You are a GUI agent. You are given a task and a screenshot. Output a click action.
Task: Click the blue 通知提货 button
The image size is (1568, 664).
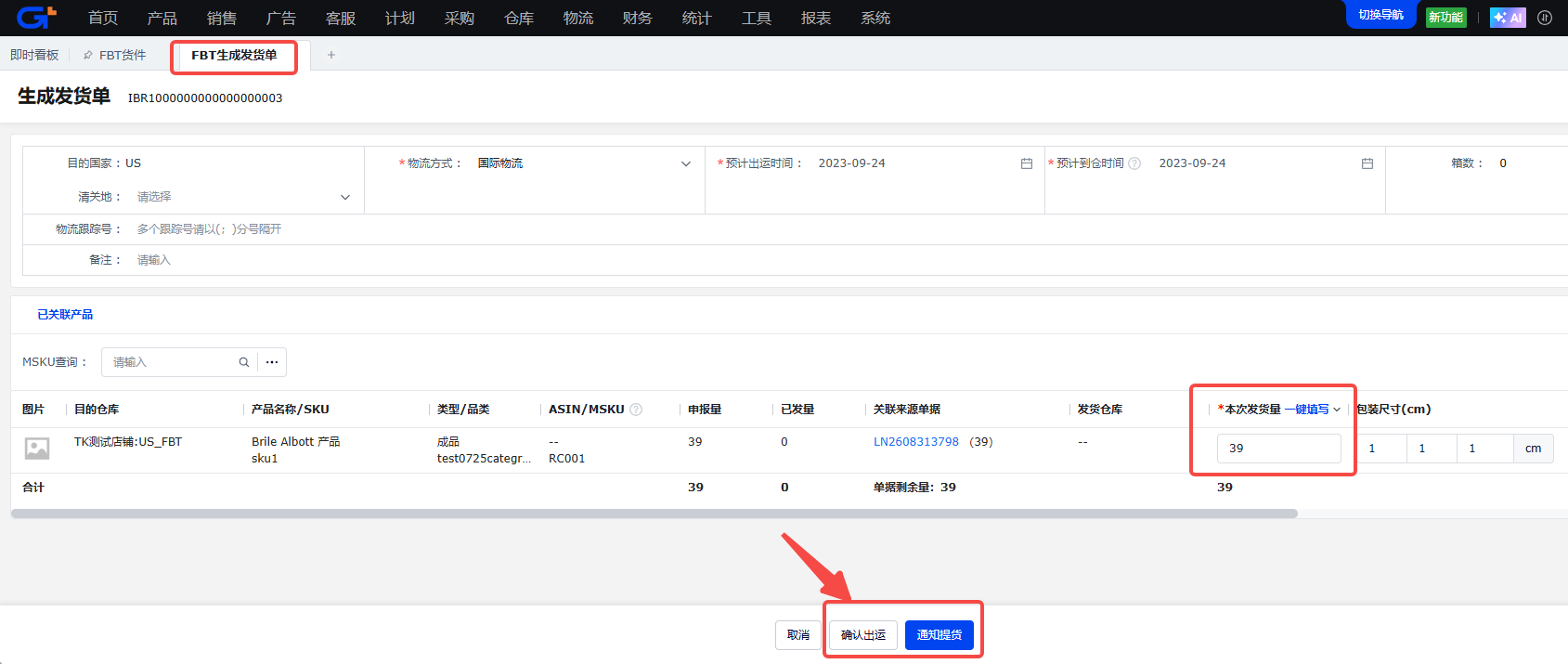tap(940, 635)
